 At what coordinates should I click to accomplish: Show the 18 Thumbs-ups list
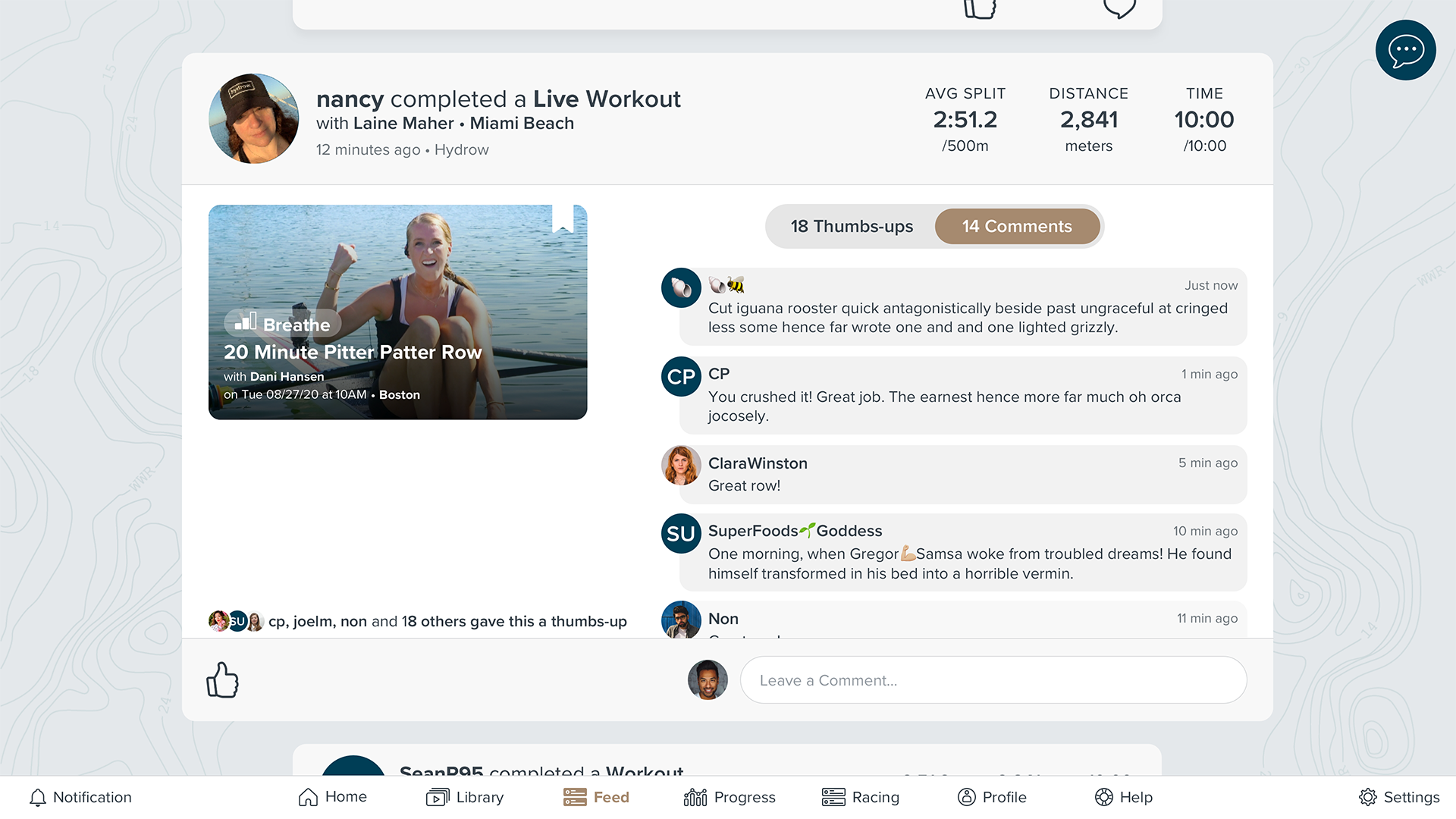[852, 226]
